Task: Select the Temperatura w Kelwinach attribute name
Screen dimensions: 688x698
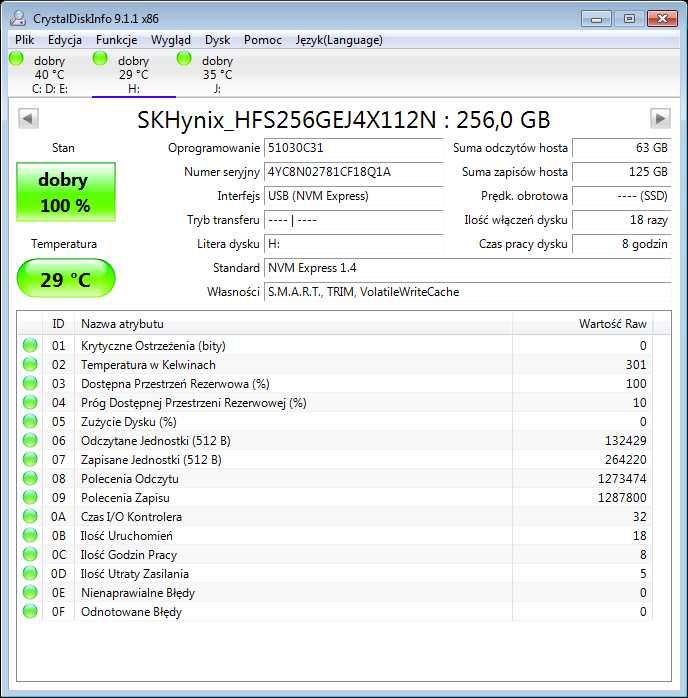Action: (148, 365)
